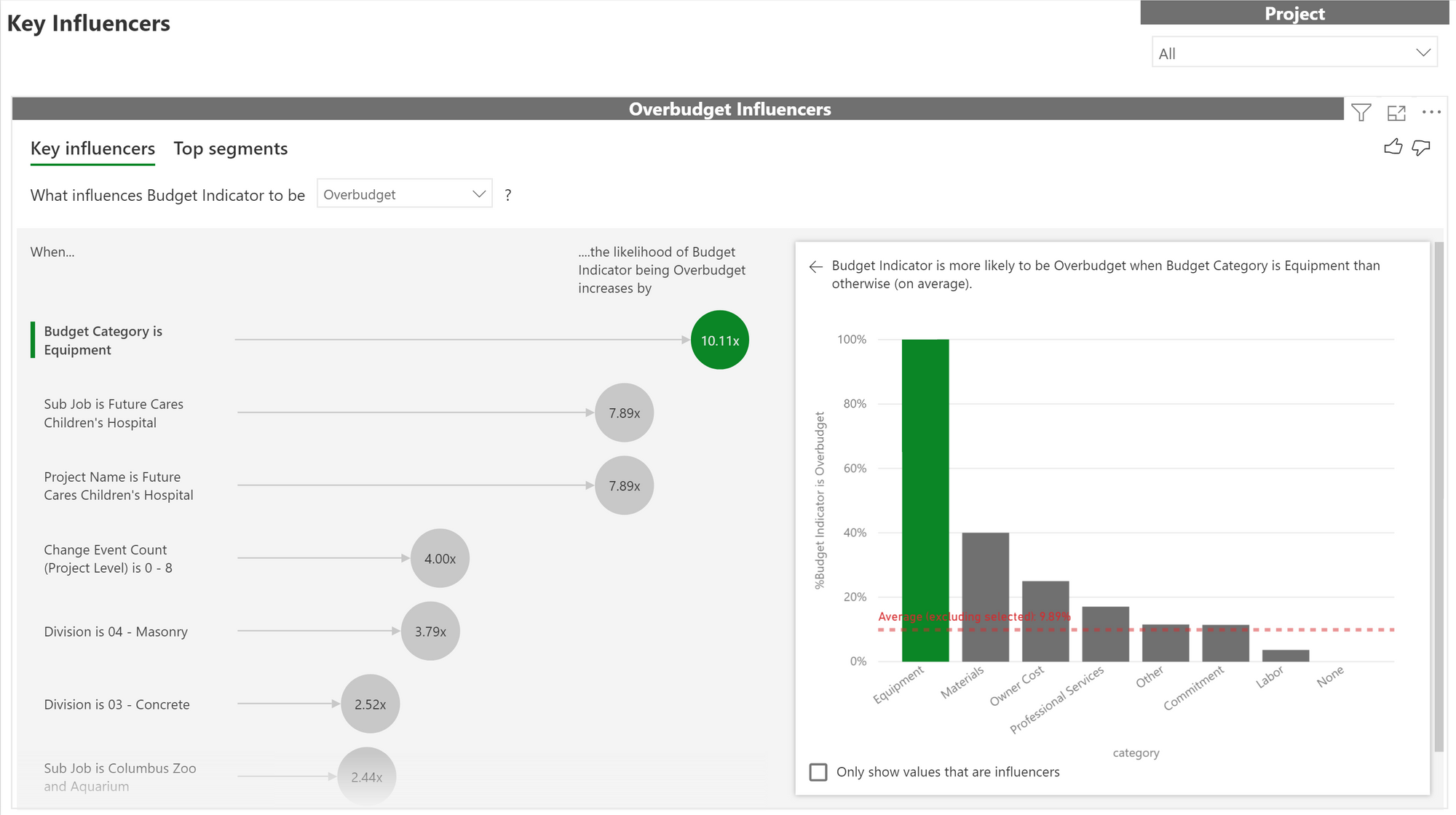Image resolution: width=1456 pixels, height=815 pixels.
Task: Switch to the Top segments tab
Action: pyautogui.click(x=230, y=148)
